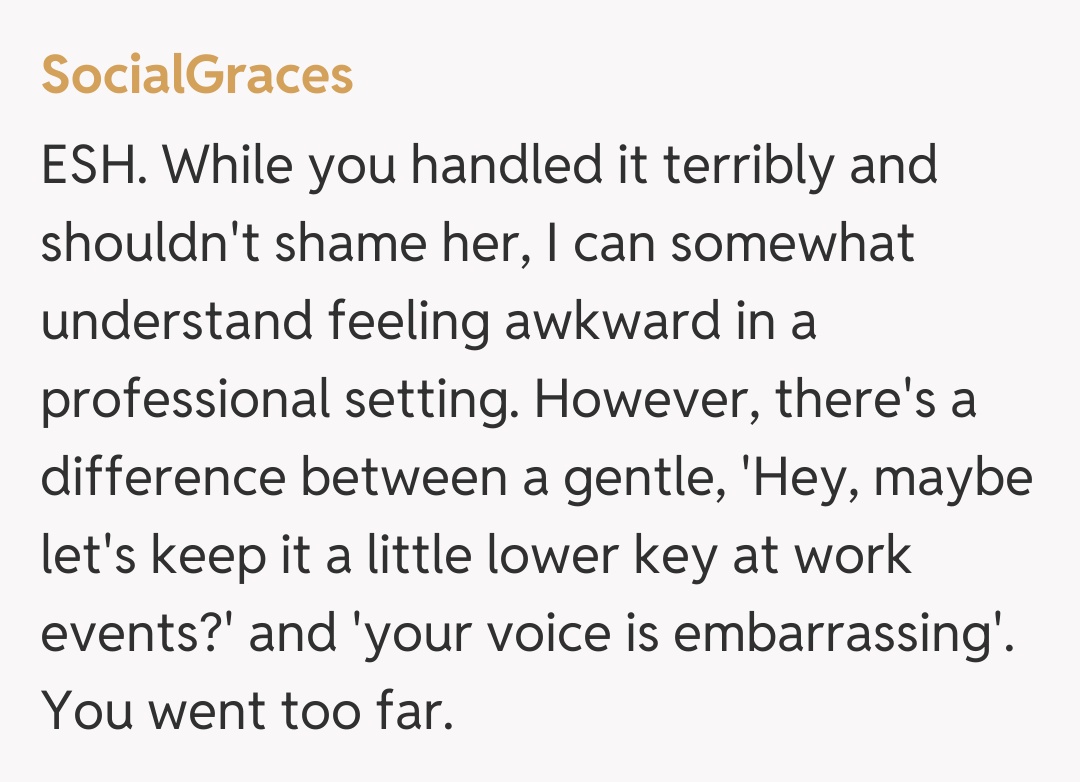
Task: Click the word 'difference' in the comment
Action: [162, 478]
